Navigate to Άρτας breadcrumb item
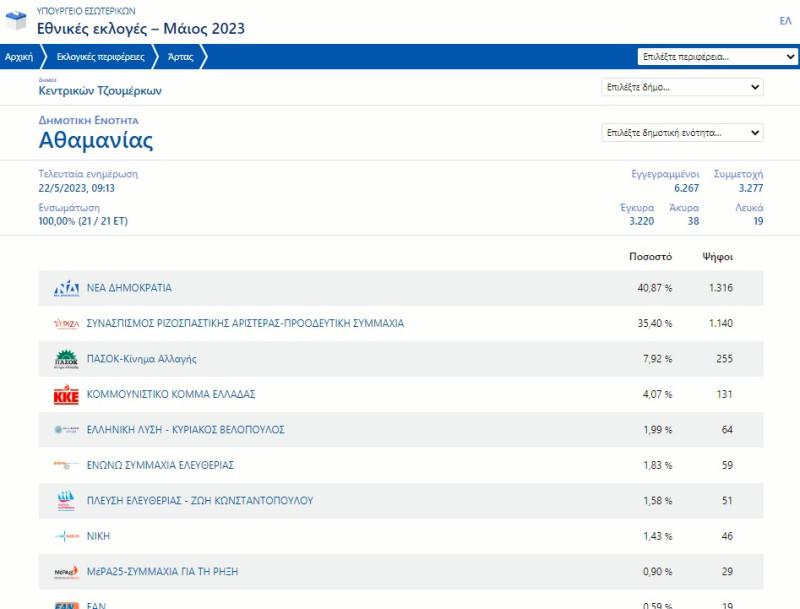This screenshot has width=800, height=609. [181, 57]
